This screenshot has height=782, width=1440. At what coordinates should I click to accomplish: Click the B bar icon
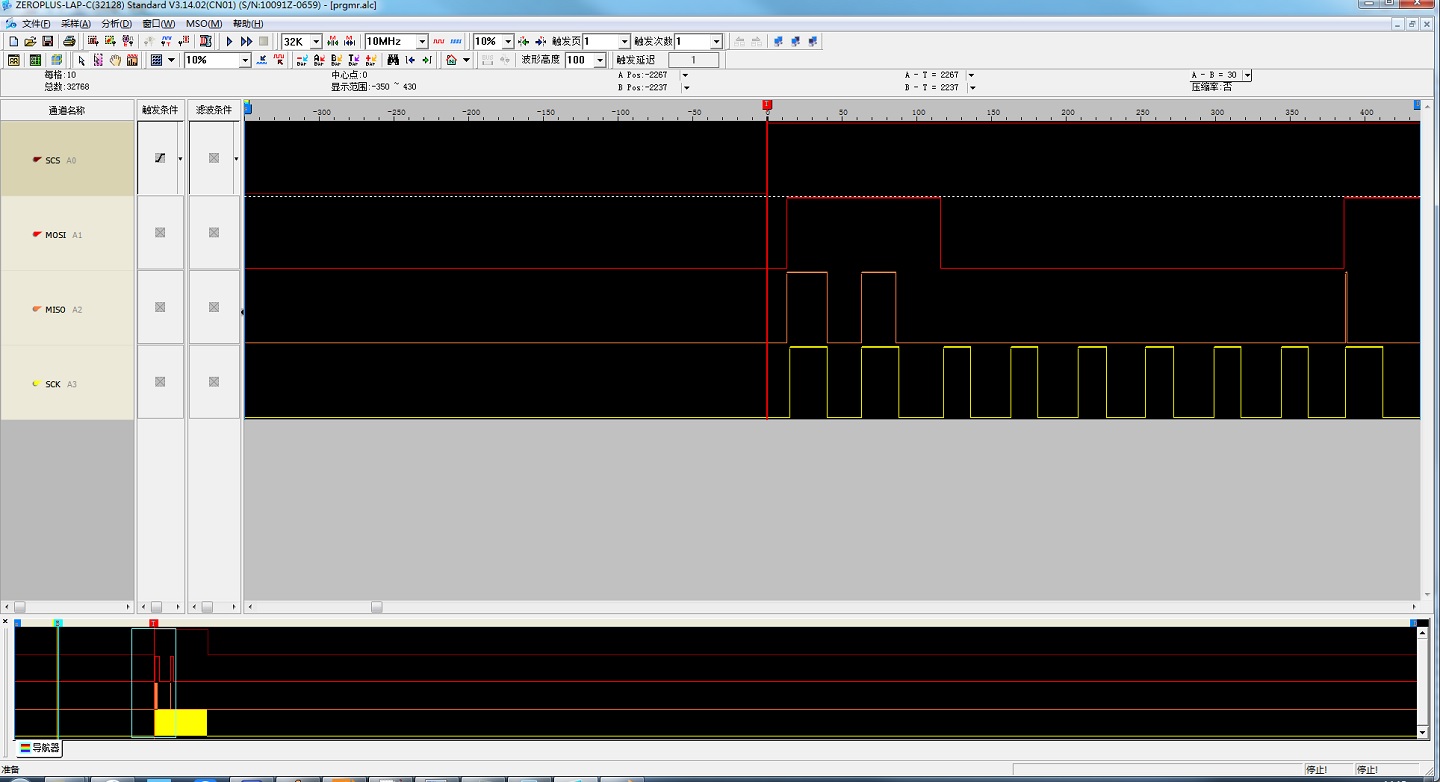tap(336, 60)
